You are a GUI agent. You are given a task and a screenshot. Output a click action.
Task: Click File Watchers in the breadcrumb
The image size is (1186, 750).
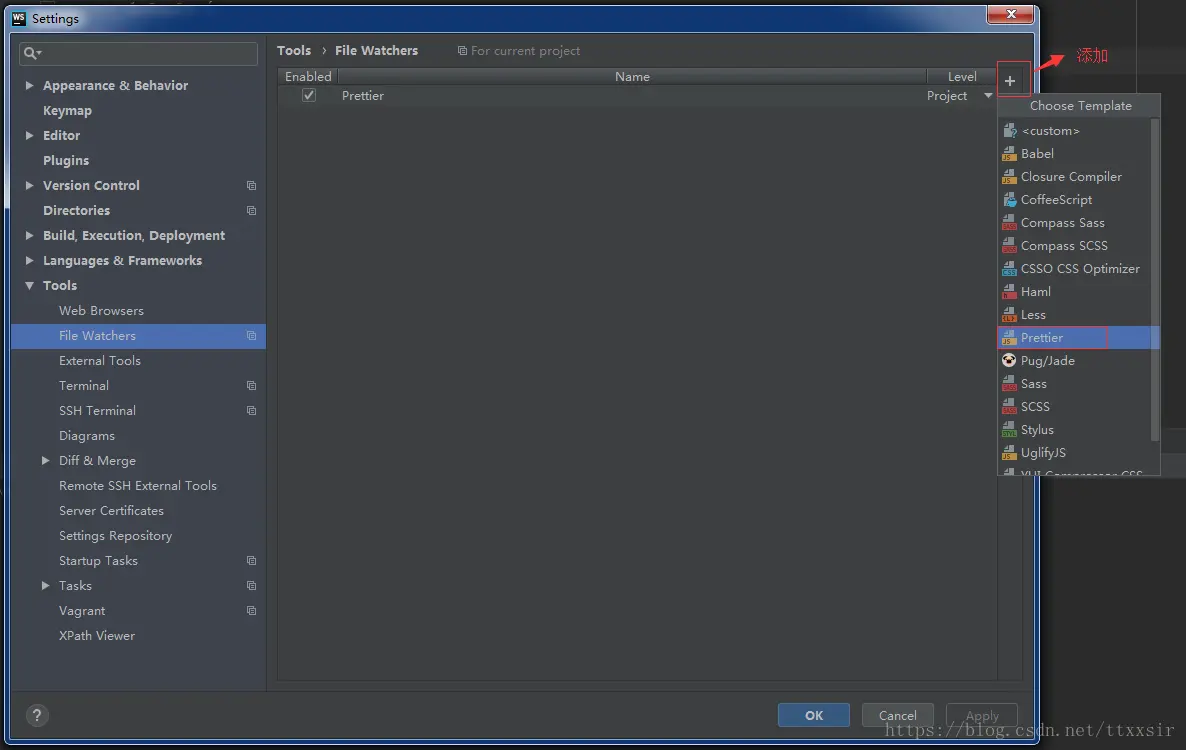point(376,50)
